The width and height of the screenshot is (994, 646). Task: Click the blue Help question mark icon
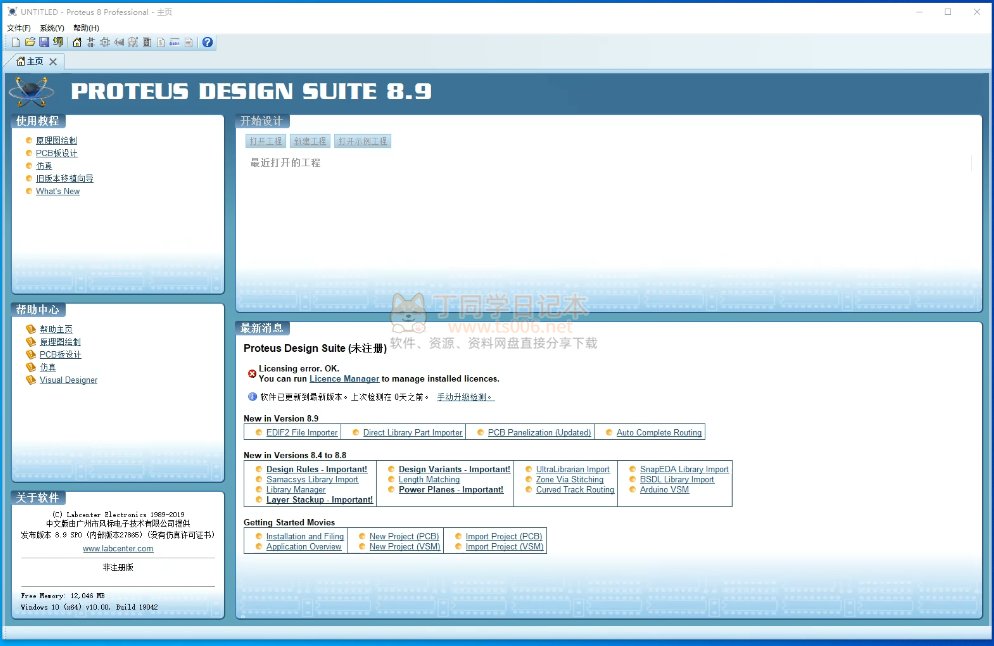(x=207, y=43)
